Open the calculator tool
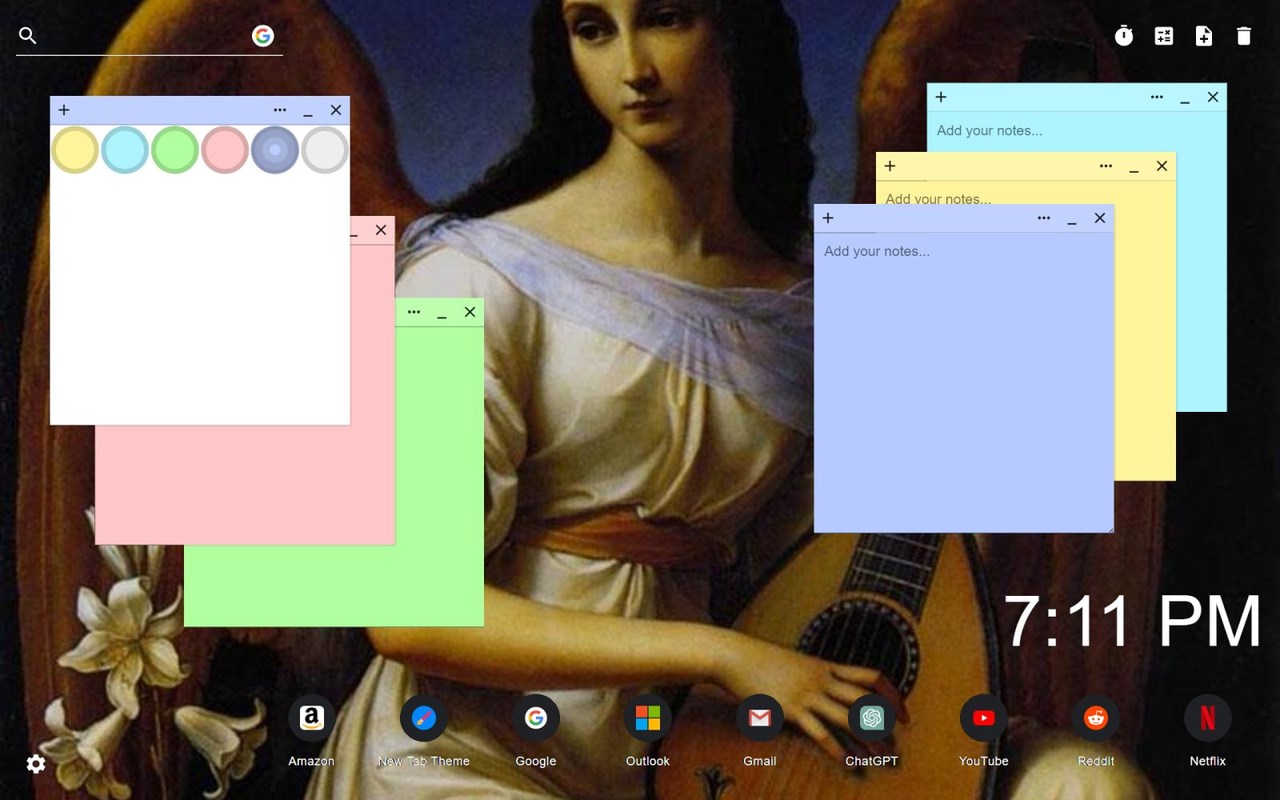The image size is (1280, 800). pos(1164,36)
